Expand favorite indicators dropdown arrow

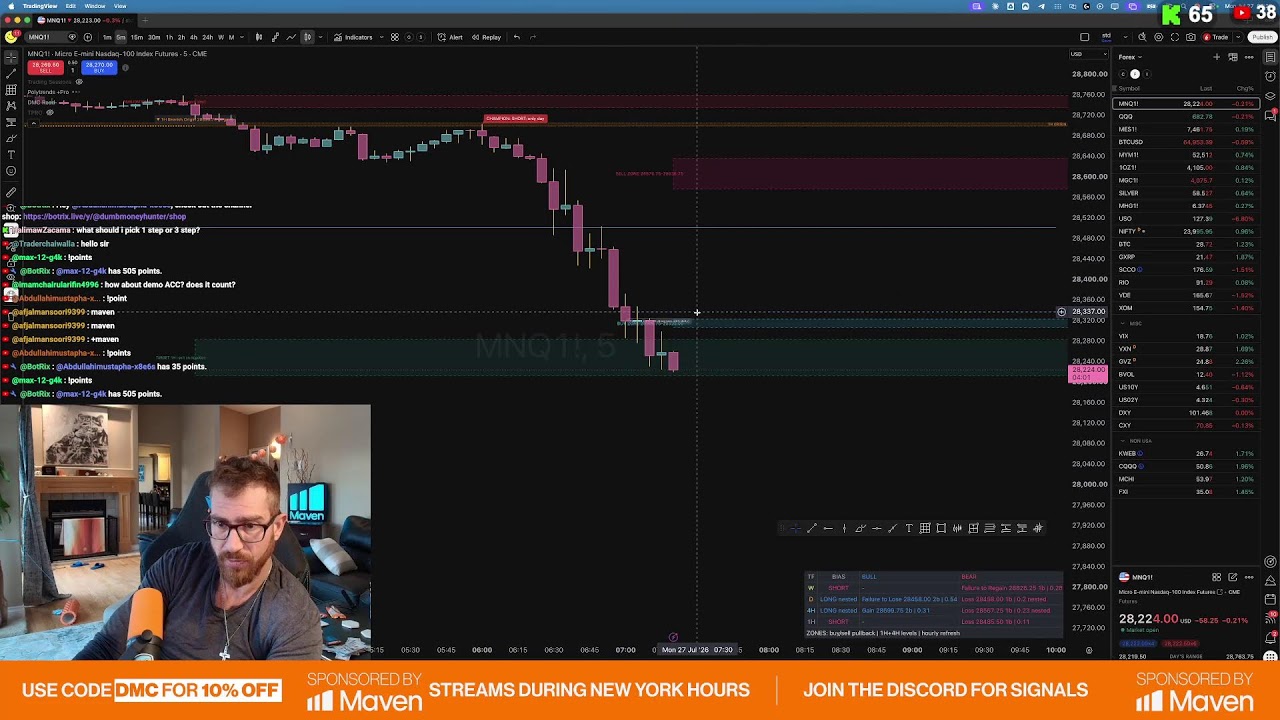tap(381, 37)
